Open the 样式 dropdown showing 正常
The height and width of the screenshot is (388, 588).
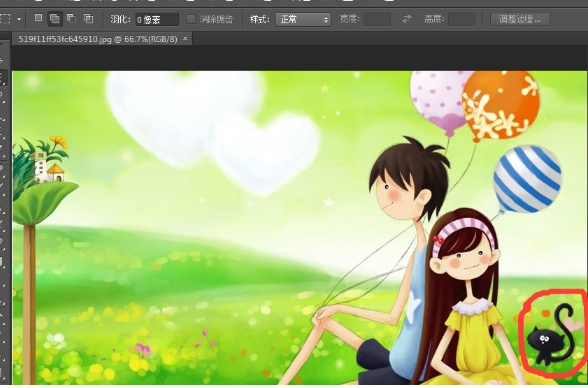pos(303,19)
